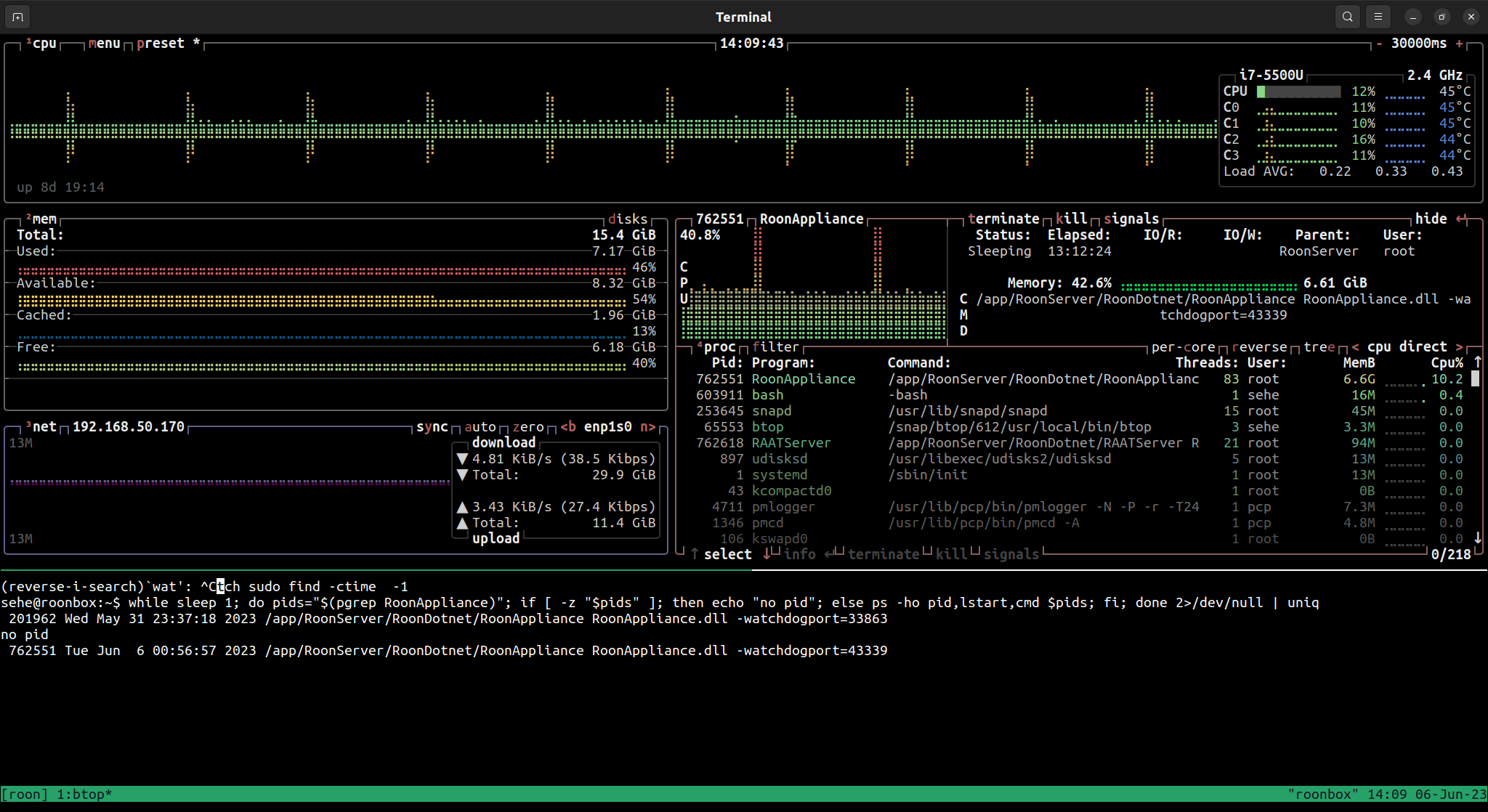Open the process filter field
Screen dimensions: 1488x812
775,347
